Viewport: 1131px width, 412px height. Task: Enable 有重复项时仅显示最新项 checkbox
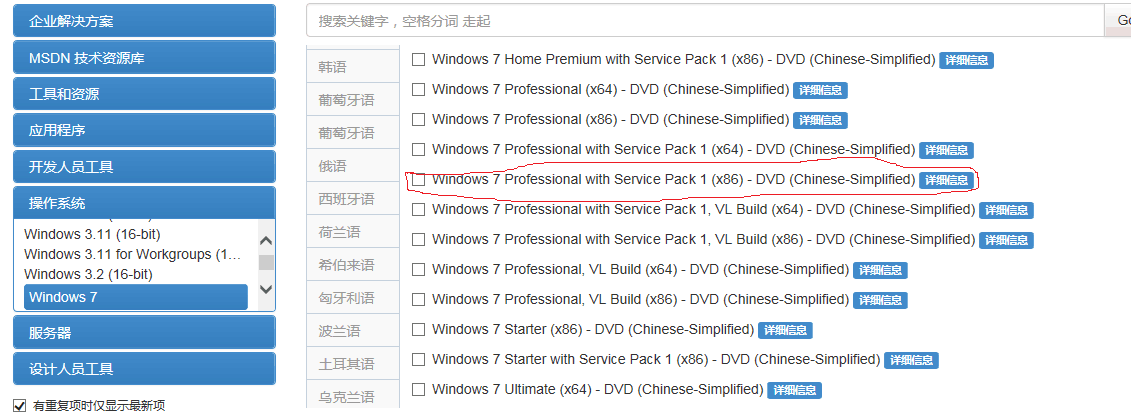[x=19, y=406]
